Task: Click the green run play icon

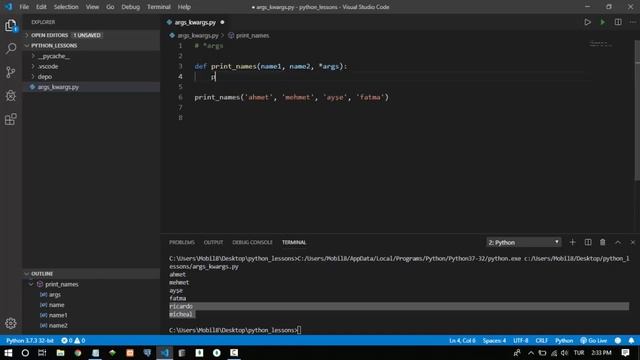Action: click(602, 22)
